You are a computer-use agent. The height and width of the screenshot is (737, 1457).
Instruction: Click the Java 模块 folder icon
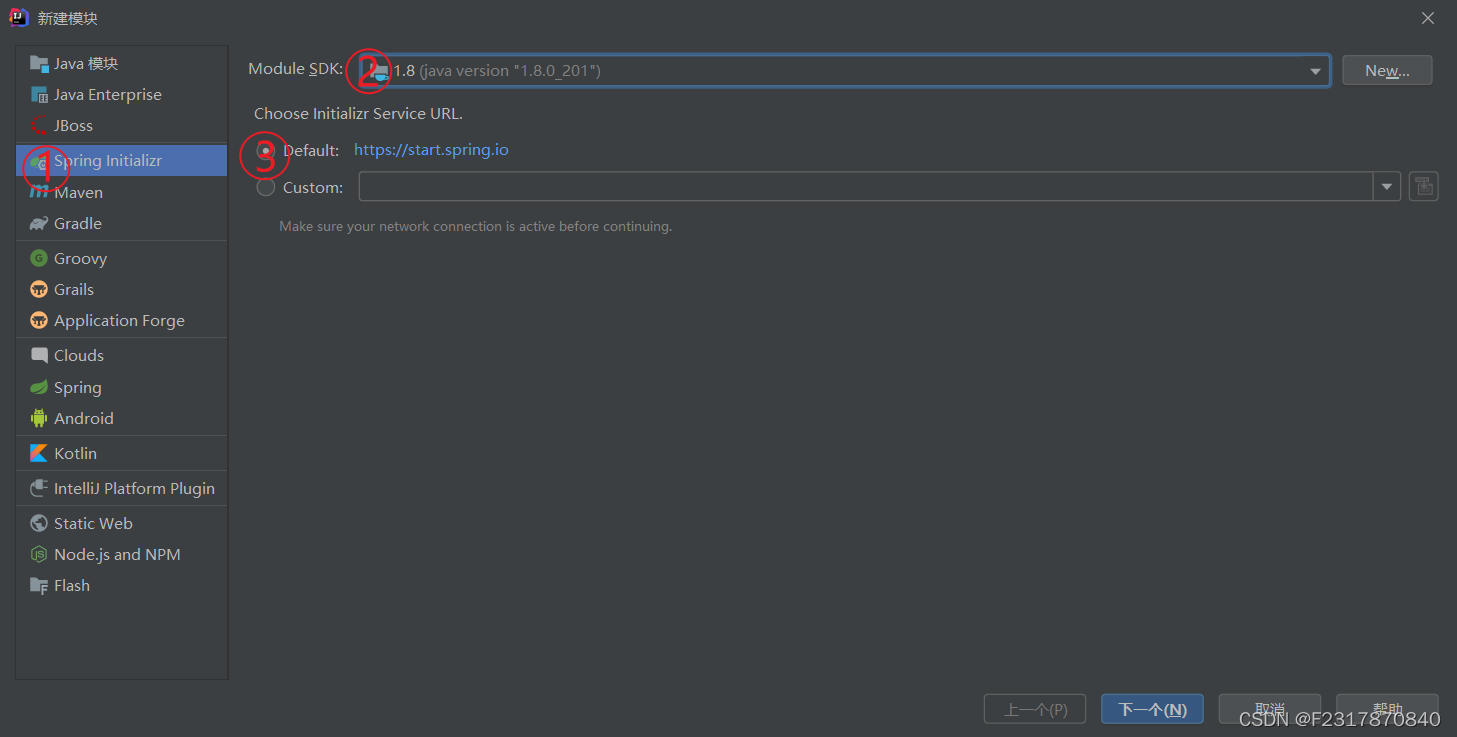(x=39, y=64)
